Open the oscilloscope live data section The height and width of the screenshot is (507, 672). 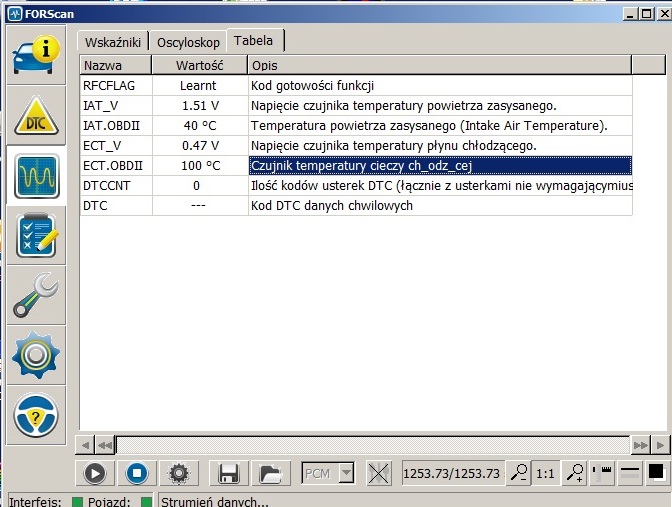click(x=36, y=177)
